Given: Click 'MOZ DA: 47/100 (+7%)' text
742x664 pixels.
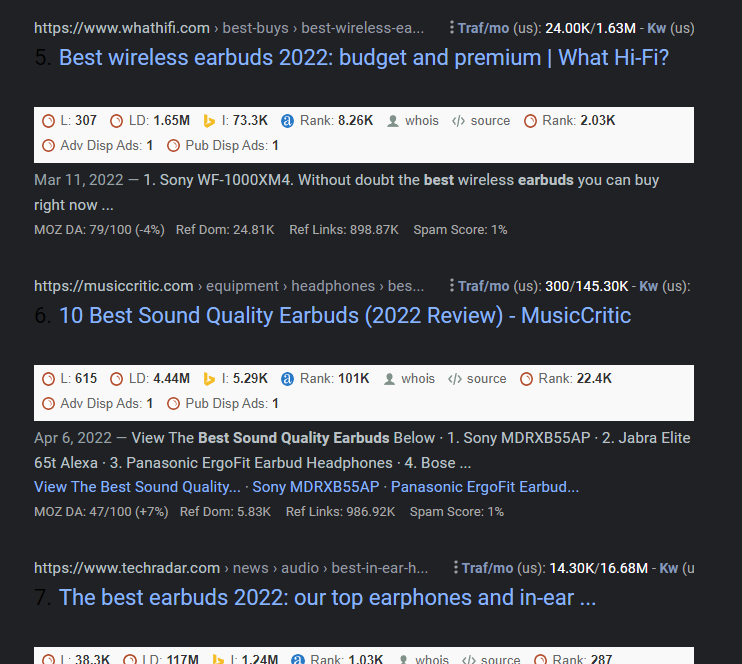Looking at the screenshot, I should point(101,512).
